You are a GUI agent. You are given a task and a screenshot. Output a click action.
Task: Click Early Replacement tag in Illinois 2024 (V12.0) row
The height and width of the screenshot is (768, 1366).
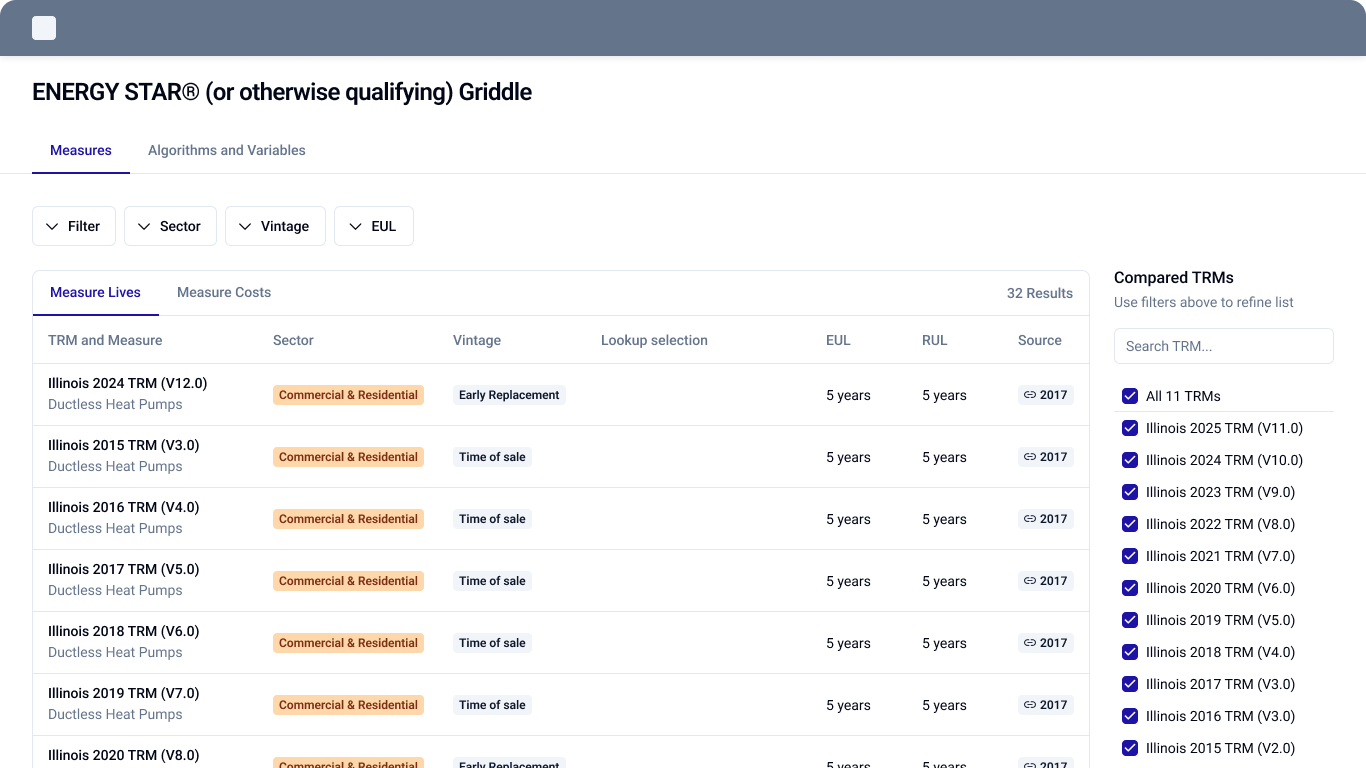pos(509,395)
